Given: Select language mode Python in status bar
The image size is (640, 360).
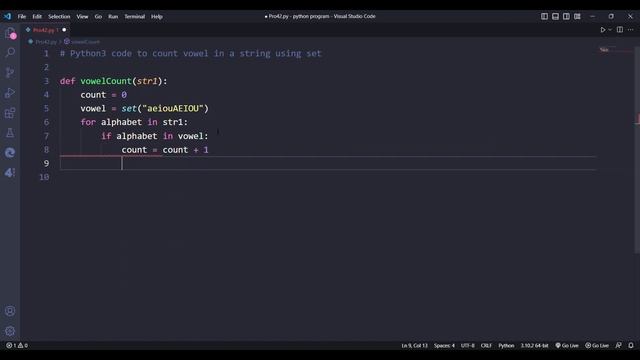Looking at the screenshot, I should point(506,345).
